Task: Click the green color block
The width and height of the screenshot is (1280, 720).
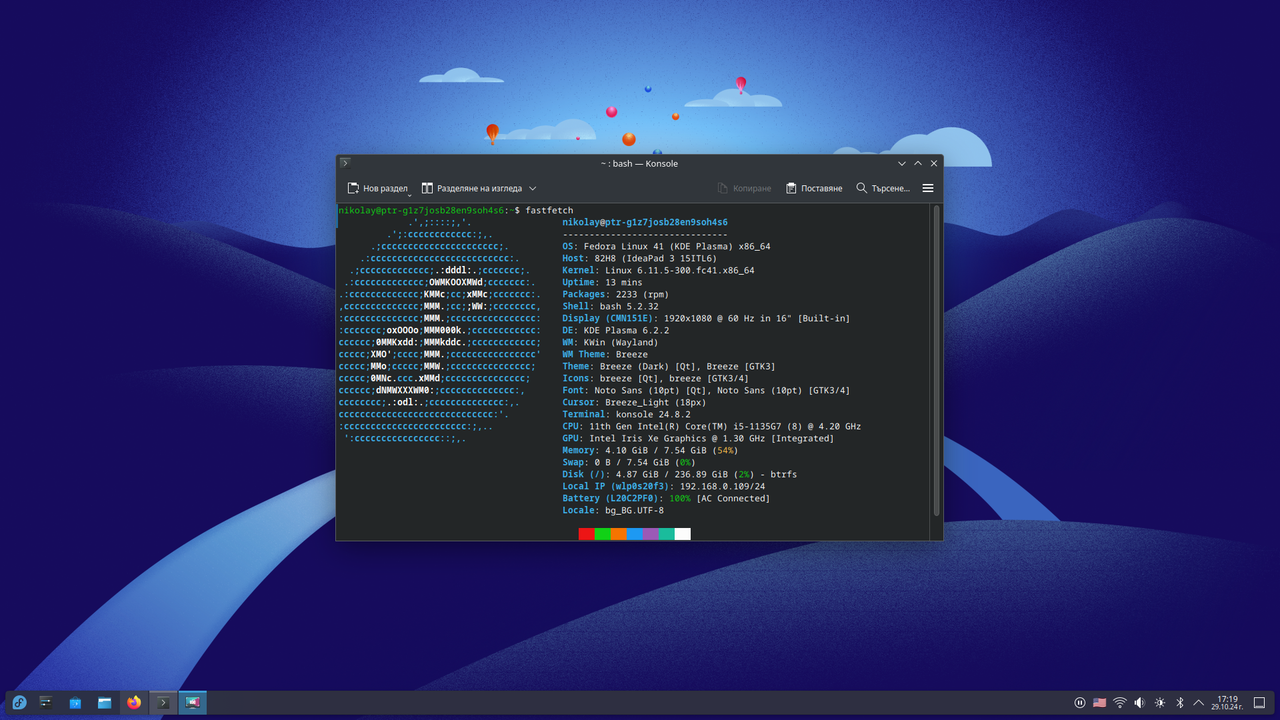Action: (x=602, y=534)
